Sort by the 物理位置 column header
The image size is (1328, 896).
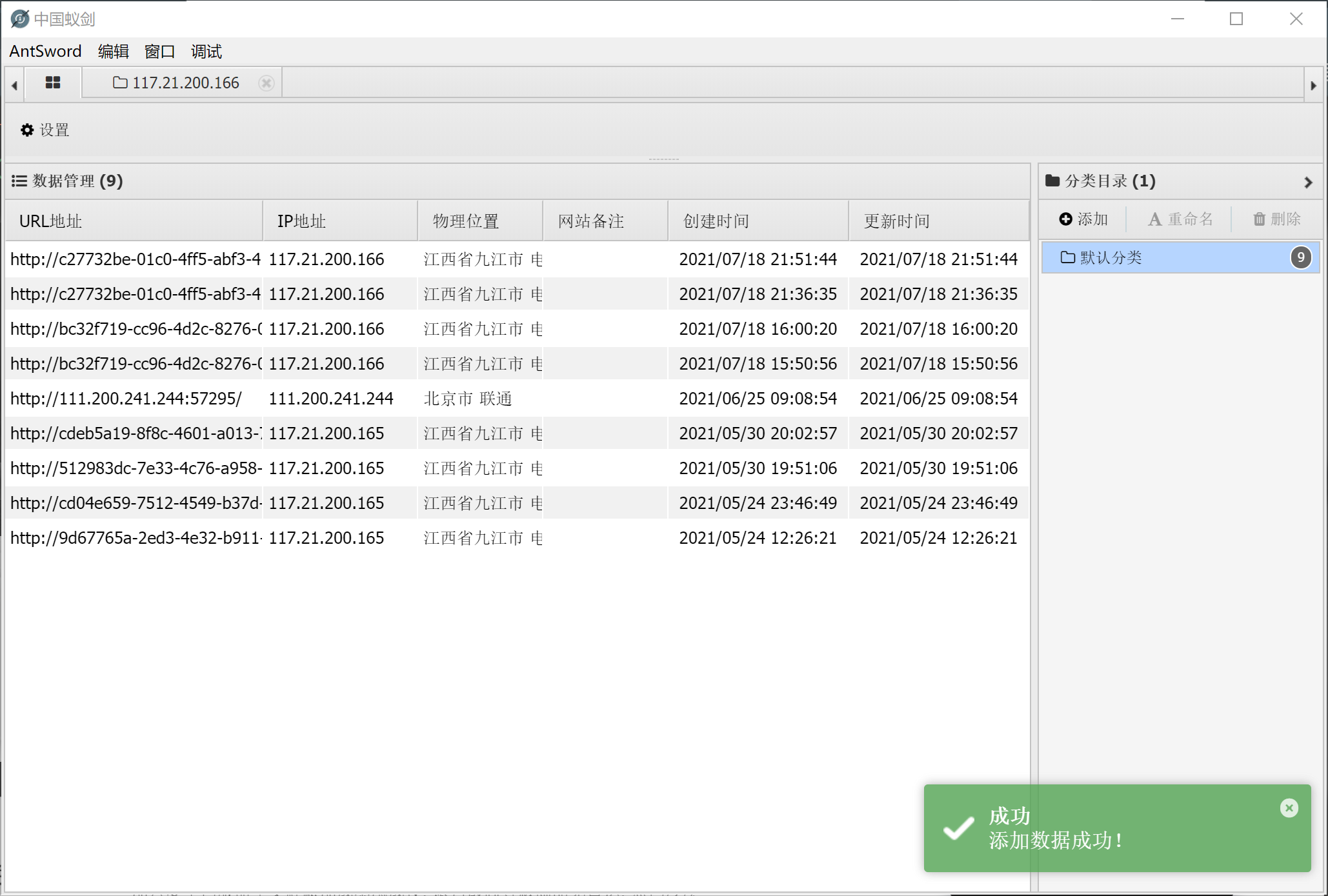pos(480,221)
